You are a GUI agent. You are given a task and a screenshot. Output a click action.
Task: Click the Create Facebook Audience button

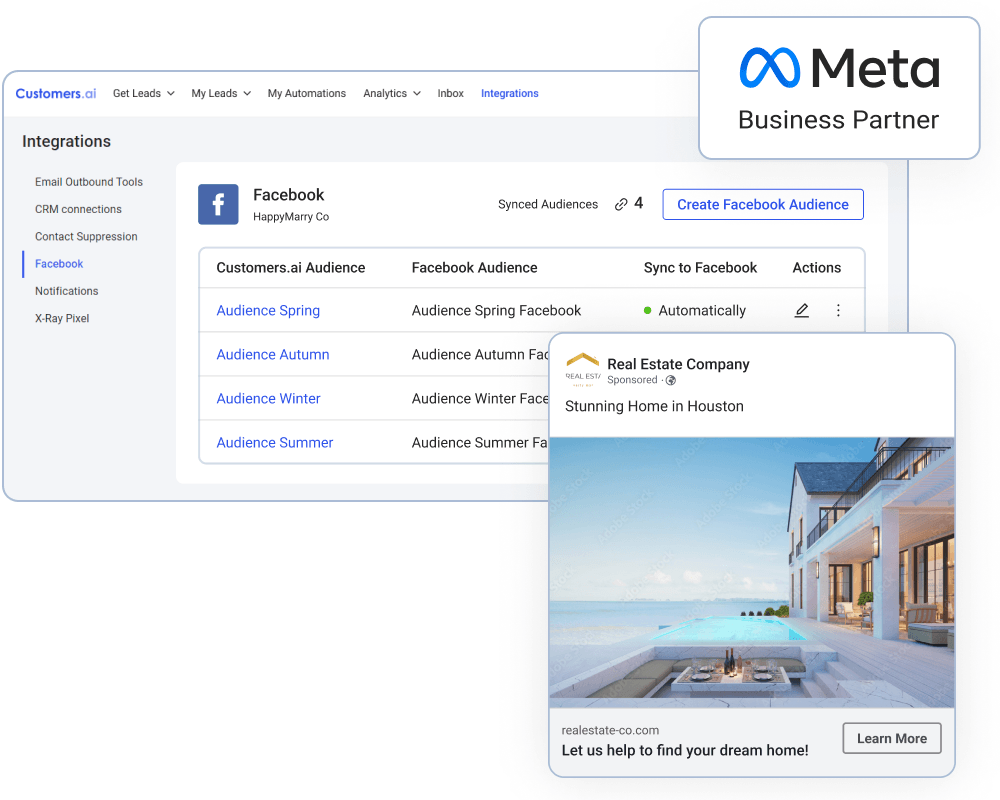tap(762, 204)
